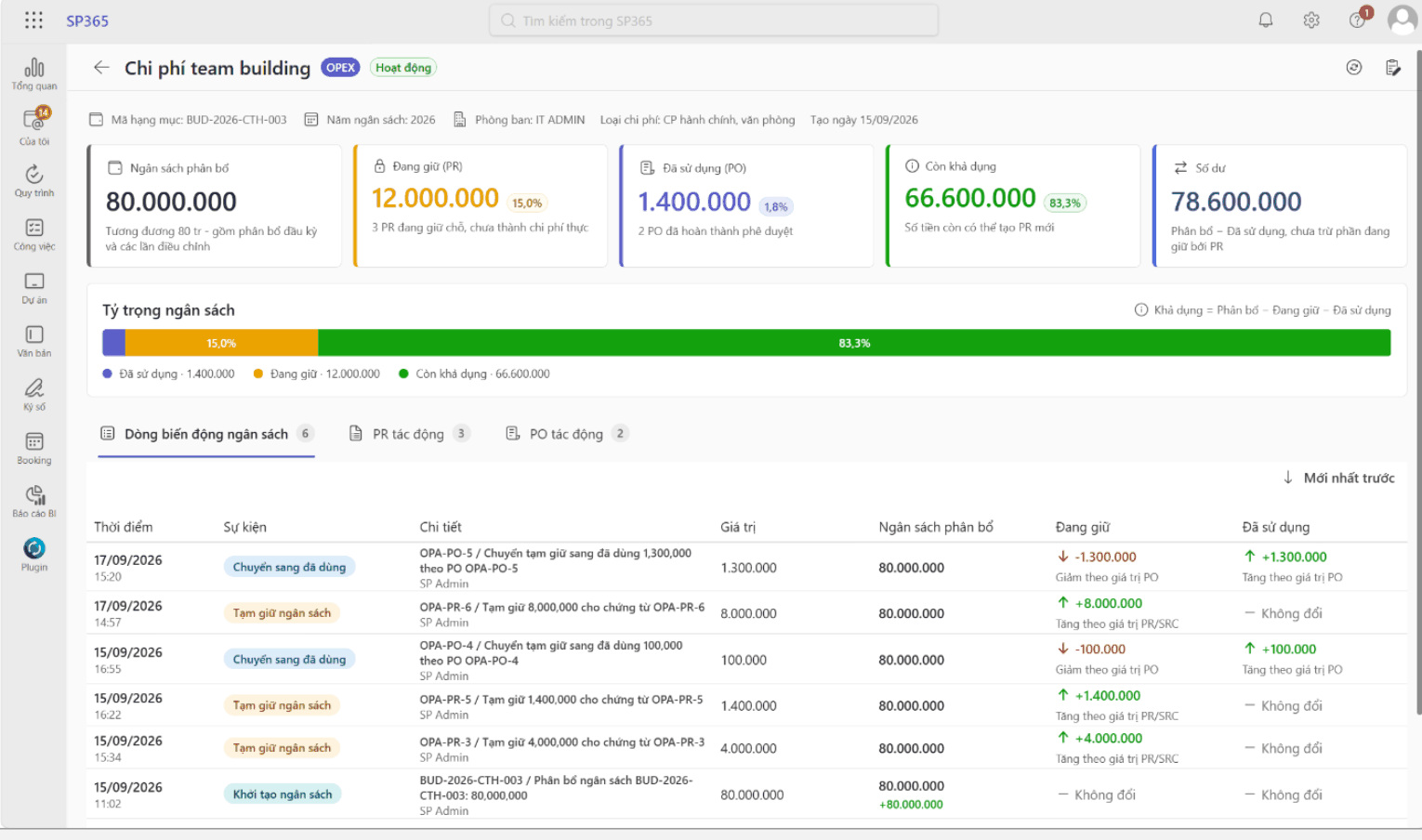Open Quy trình in sidebar

(34, 181)
